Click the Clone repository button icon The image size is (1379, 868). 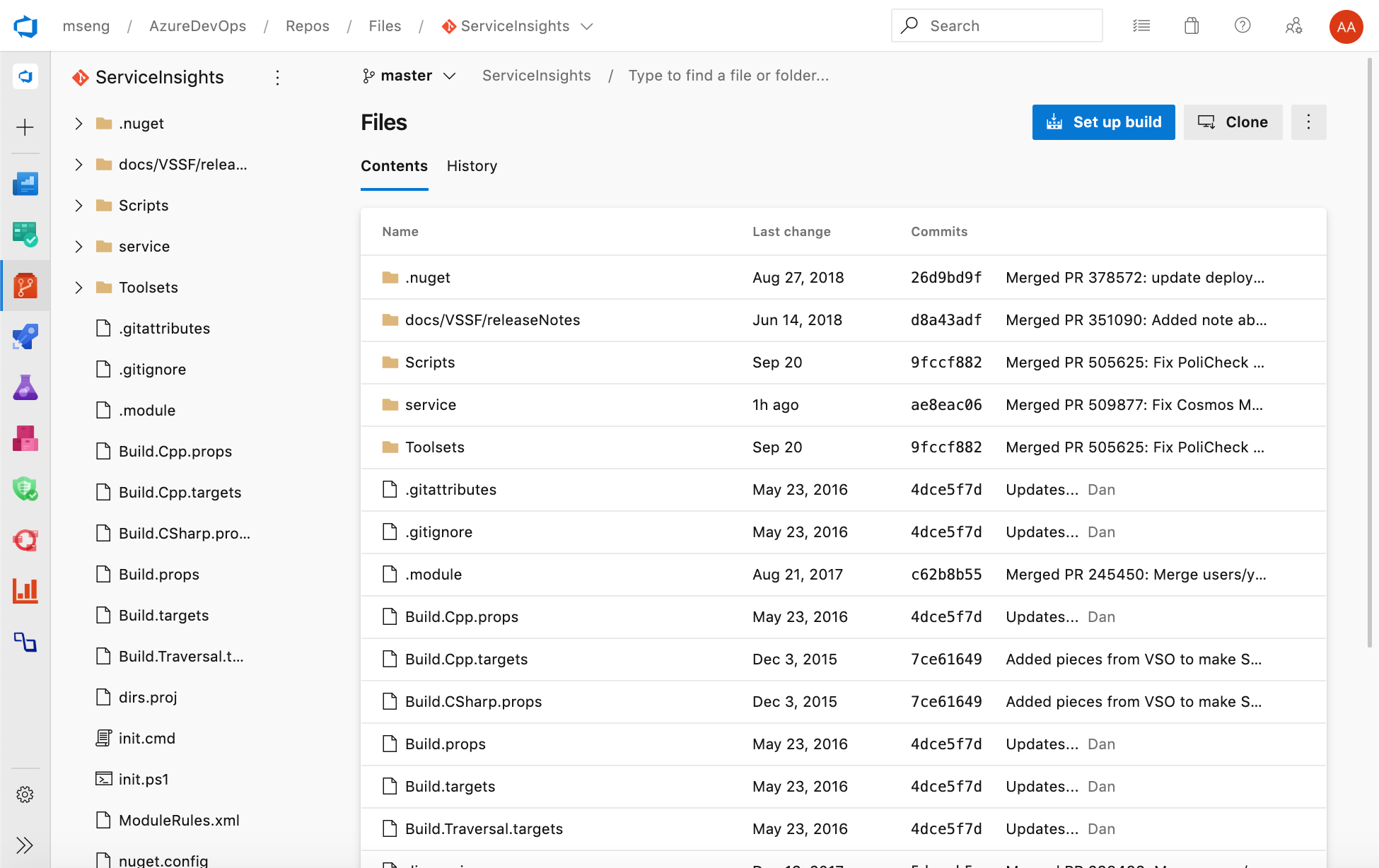tap(1207, 122)
